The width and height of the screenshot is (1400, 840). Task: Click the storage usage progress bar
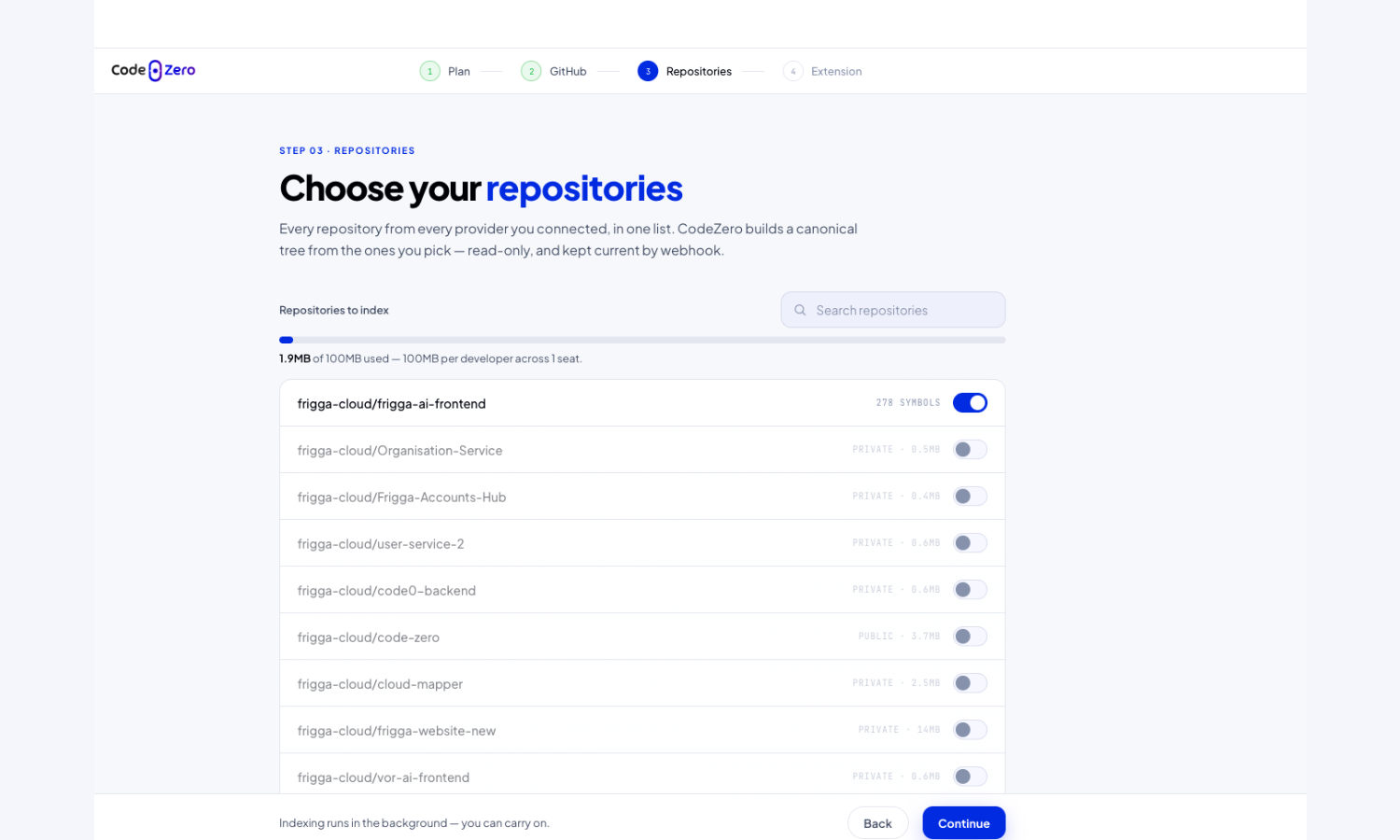pos(642,340)
